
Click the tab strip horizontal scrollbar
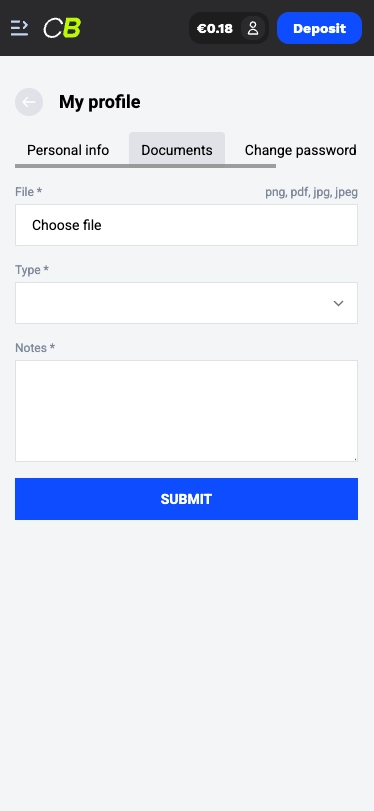pyautogui.click(x=145, y=166)
